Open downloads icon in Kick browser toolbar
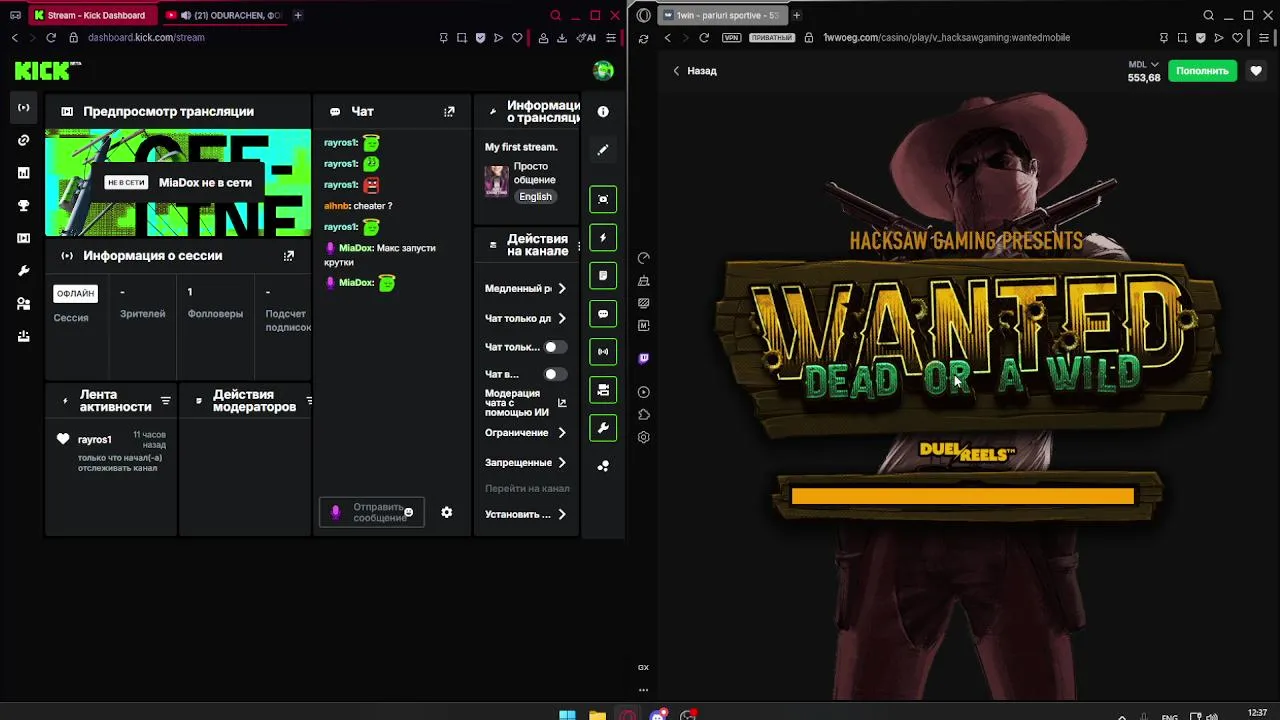1280x720 pixels. point(562,38)
